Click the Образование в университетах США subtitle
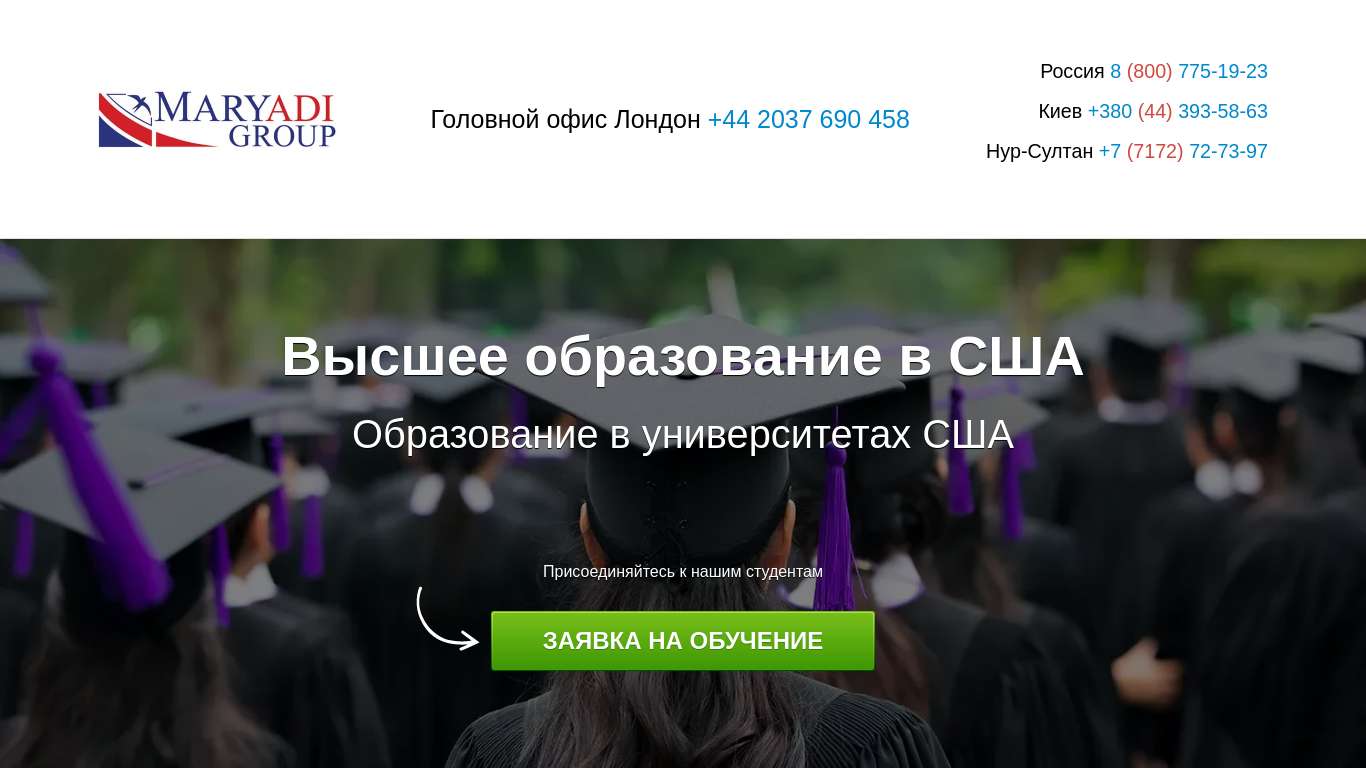The height and width of the screenshot is (768, 1366). (x=683, y=434)
